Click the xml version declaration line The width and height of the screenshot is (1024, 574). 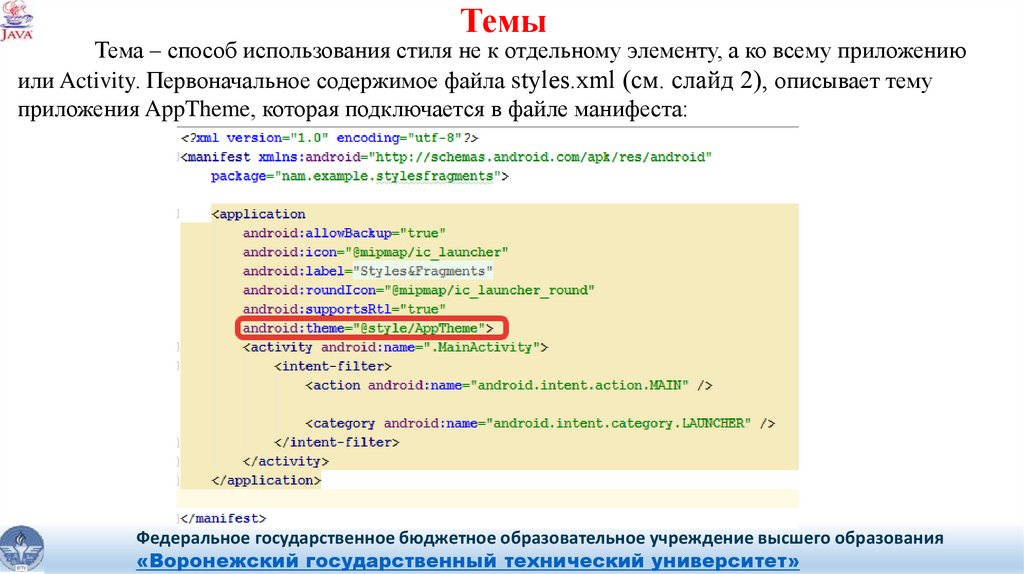tap(330, 138)
